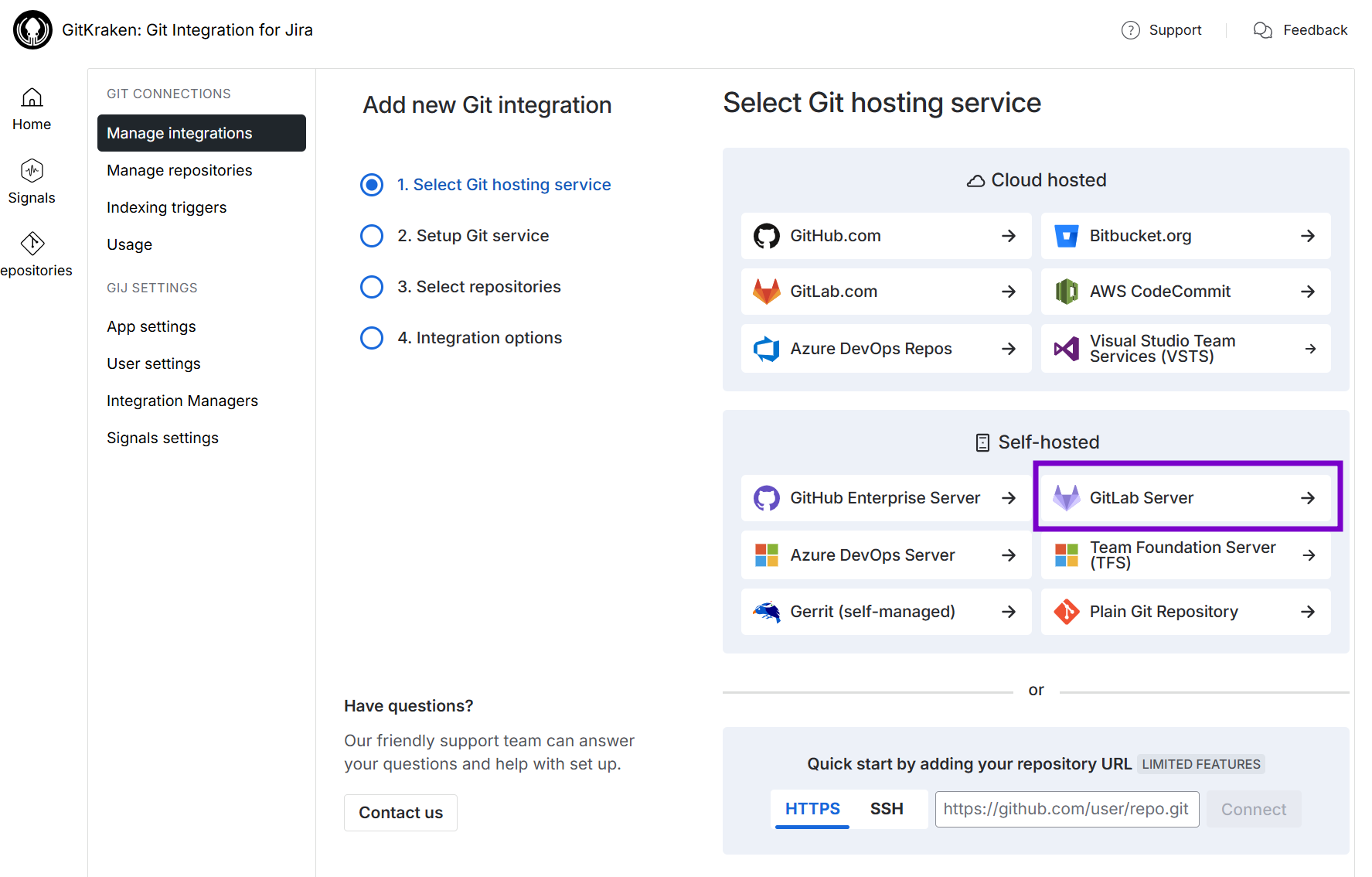1372x877 pixels.
Task: Click the GitHub.com octocat icon
Action: [x=766, y=236]
